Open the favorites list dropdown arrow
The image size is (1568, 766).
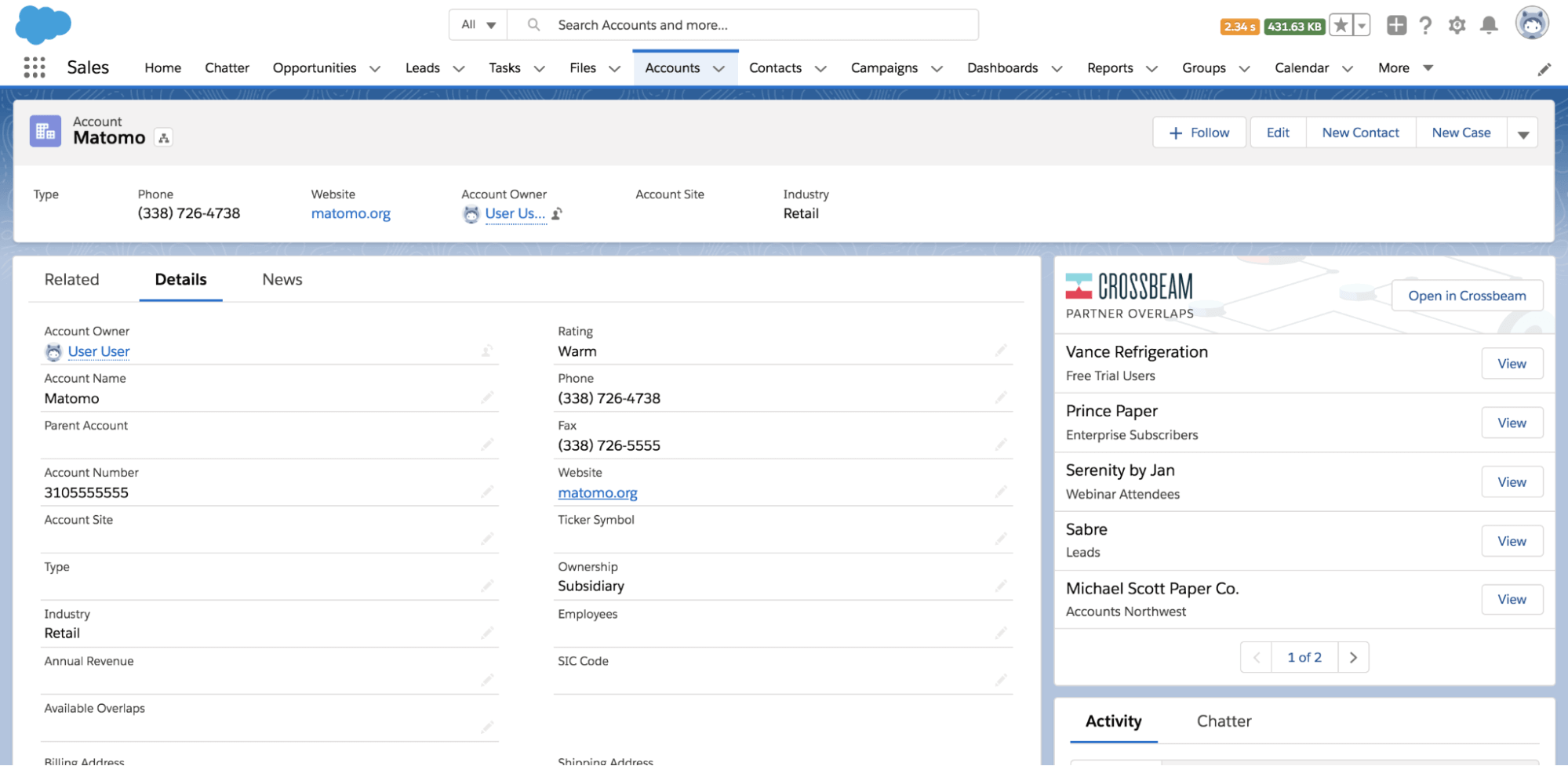(x=1362, y=25)
